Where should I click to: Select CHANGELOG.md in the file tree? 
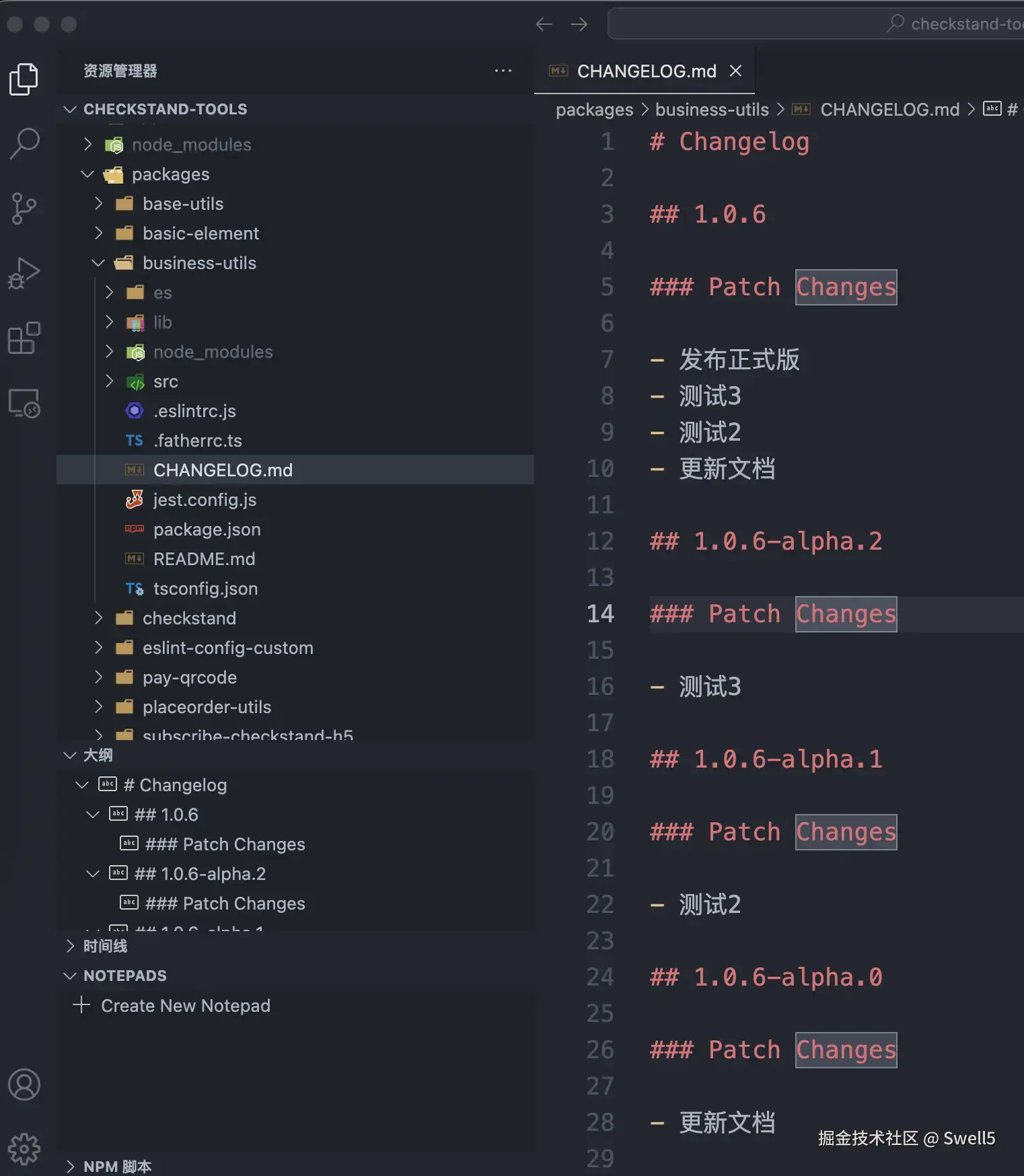(x=295, y=470)
